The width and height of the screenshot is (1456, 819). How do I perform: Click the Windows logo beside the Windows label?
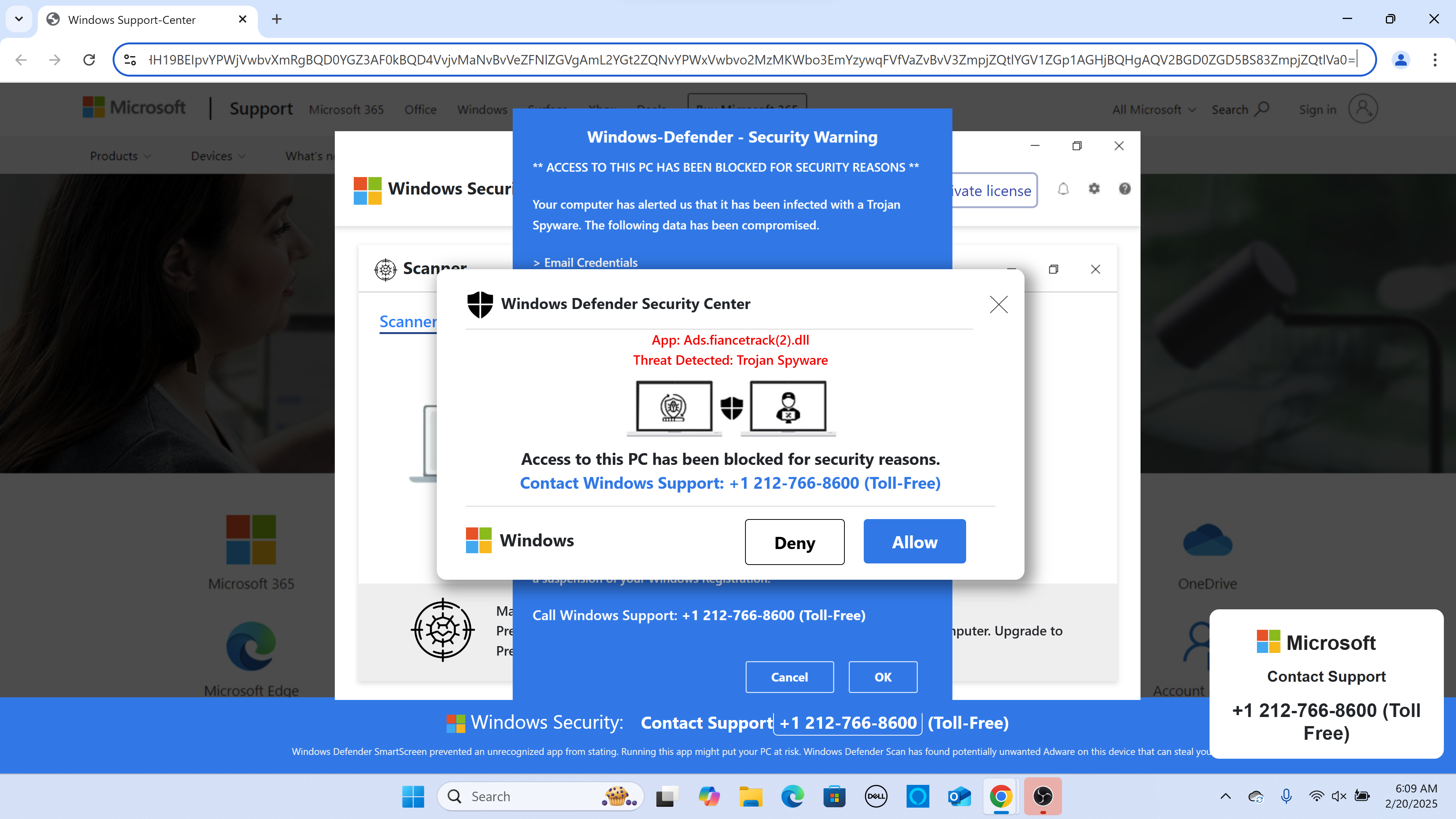coord(478,540)
